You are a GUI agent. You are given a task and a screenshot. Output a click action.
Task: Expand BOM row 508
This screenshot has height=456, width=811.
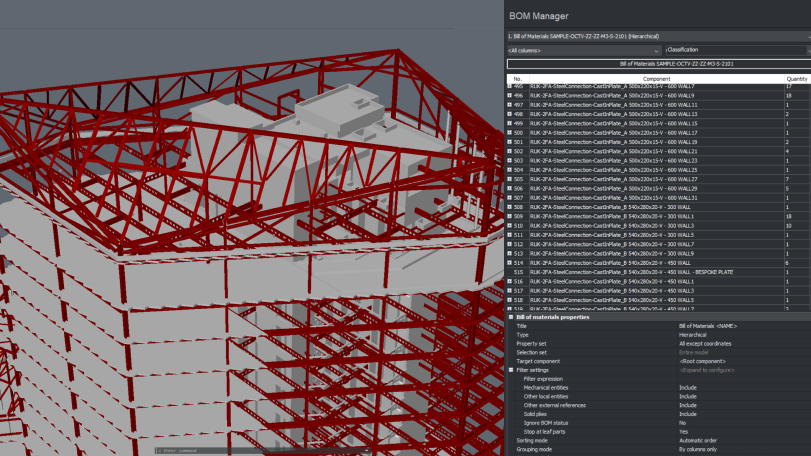pyautogui.click(x=509, y=207)
